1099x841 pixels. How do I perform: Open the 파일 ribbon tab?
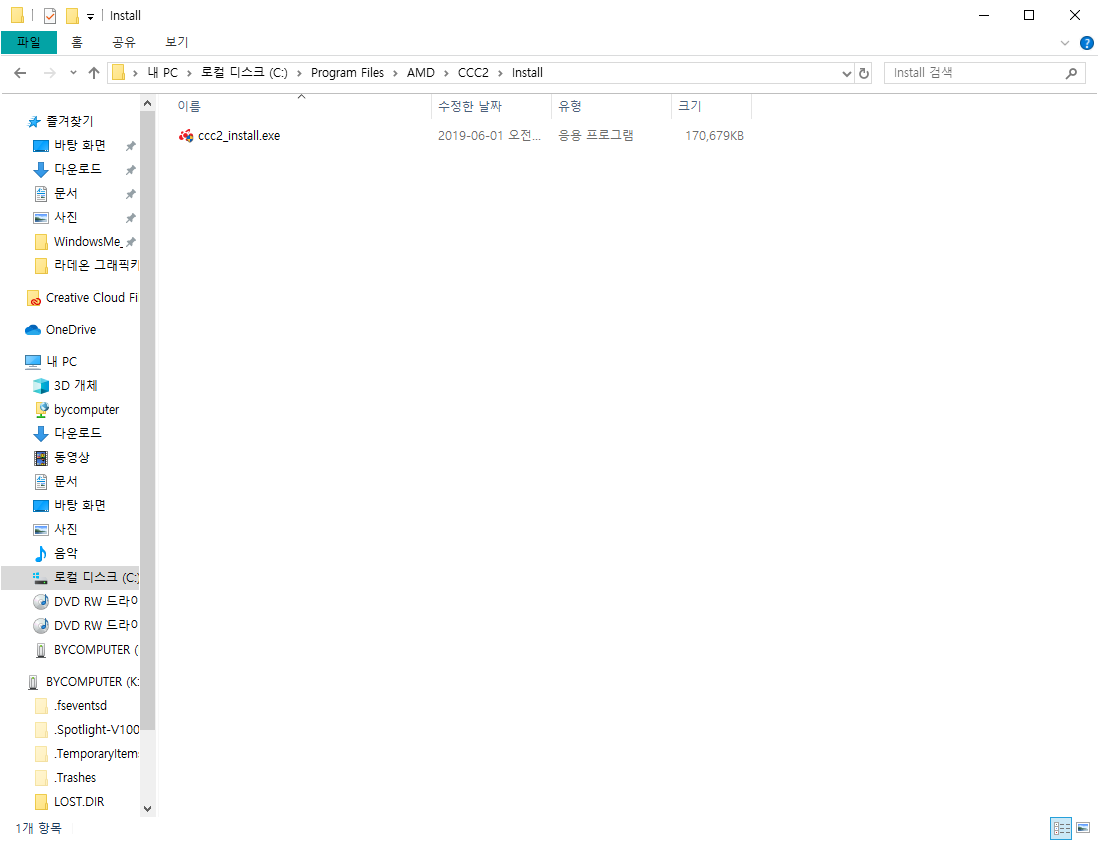(29, 43)
